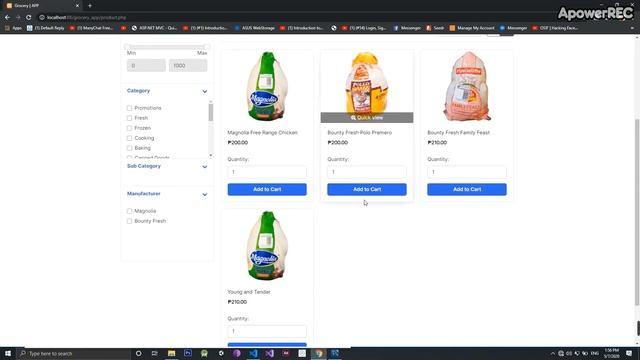Click the maximum price input field
This screenshot has width=640, height=360.
pos(188,65)
